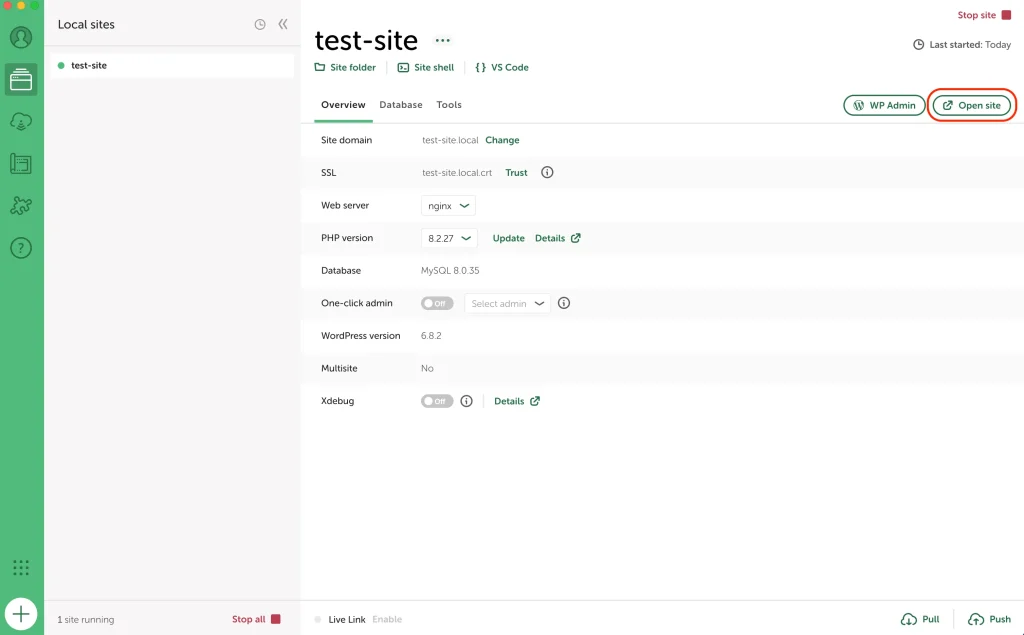Image resolution: width=1024 pixels, height=635 pixels.
Task: Toggle the One-click admin switch
Action: point(437,303)
